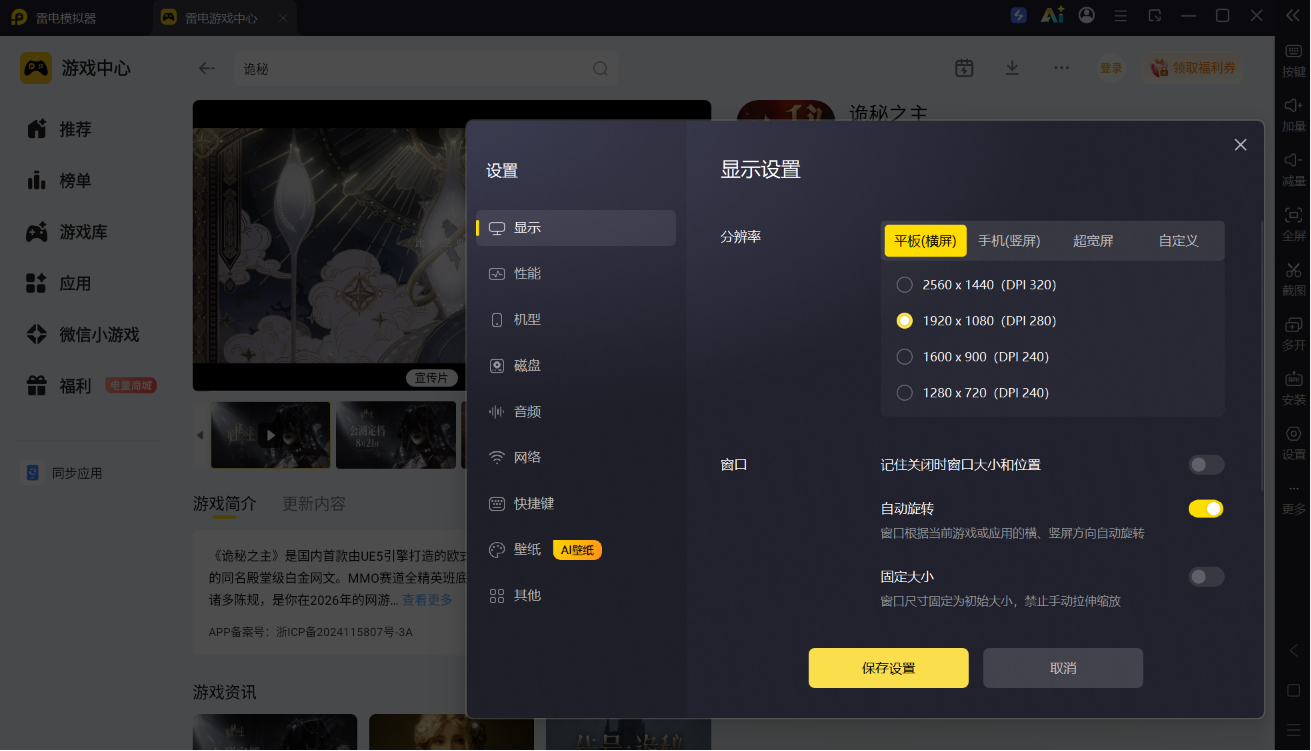Go back with the arrow beside search box
The image size is (1311, 751).
click(207, 68)
